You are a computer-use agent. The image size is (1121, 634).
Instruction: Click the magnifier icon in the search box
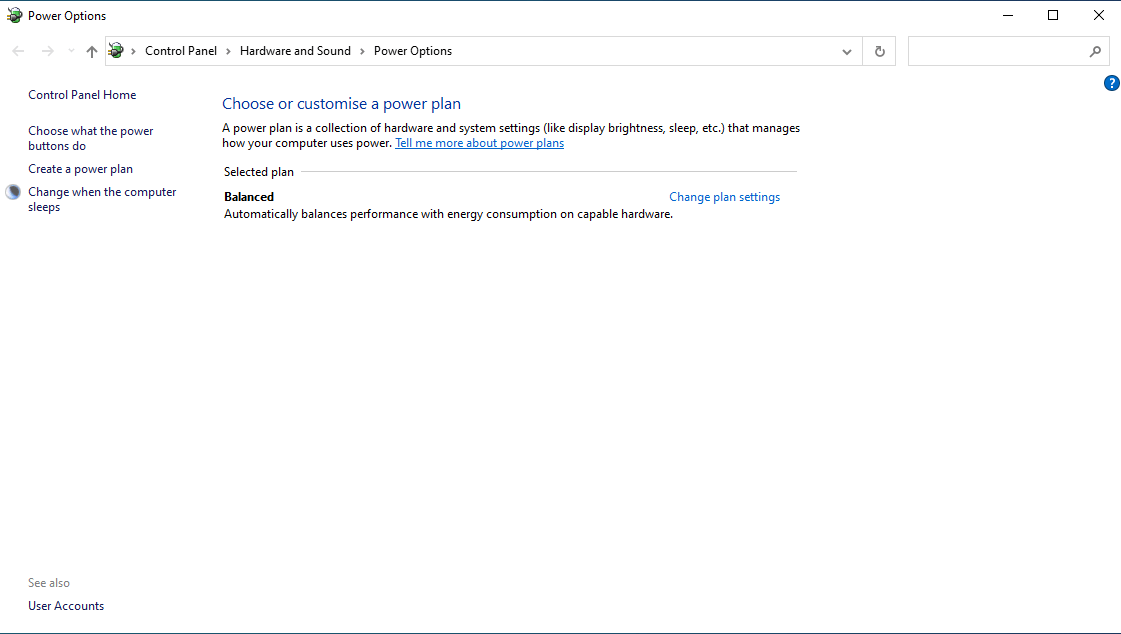(1095, 51)
